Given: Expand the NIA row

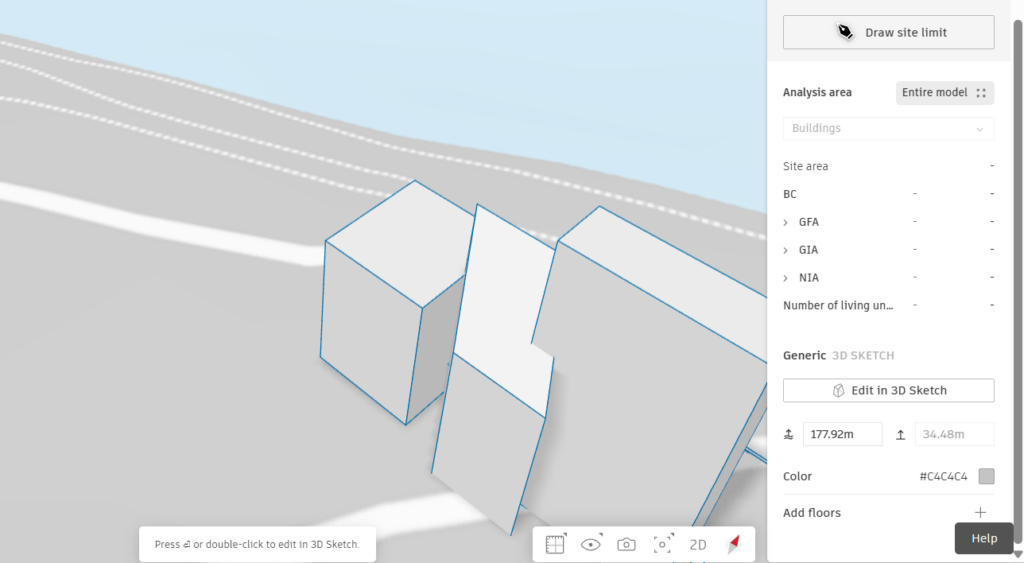Looking at the screenshot, I should [x=786, y=278].
